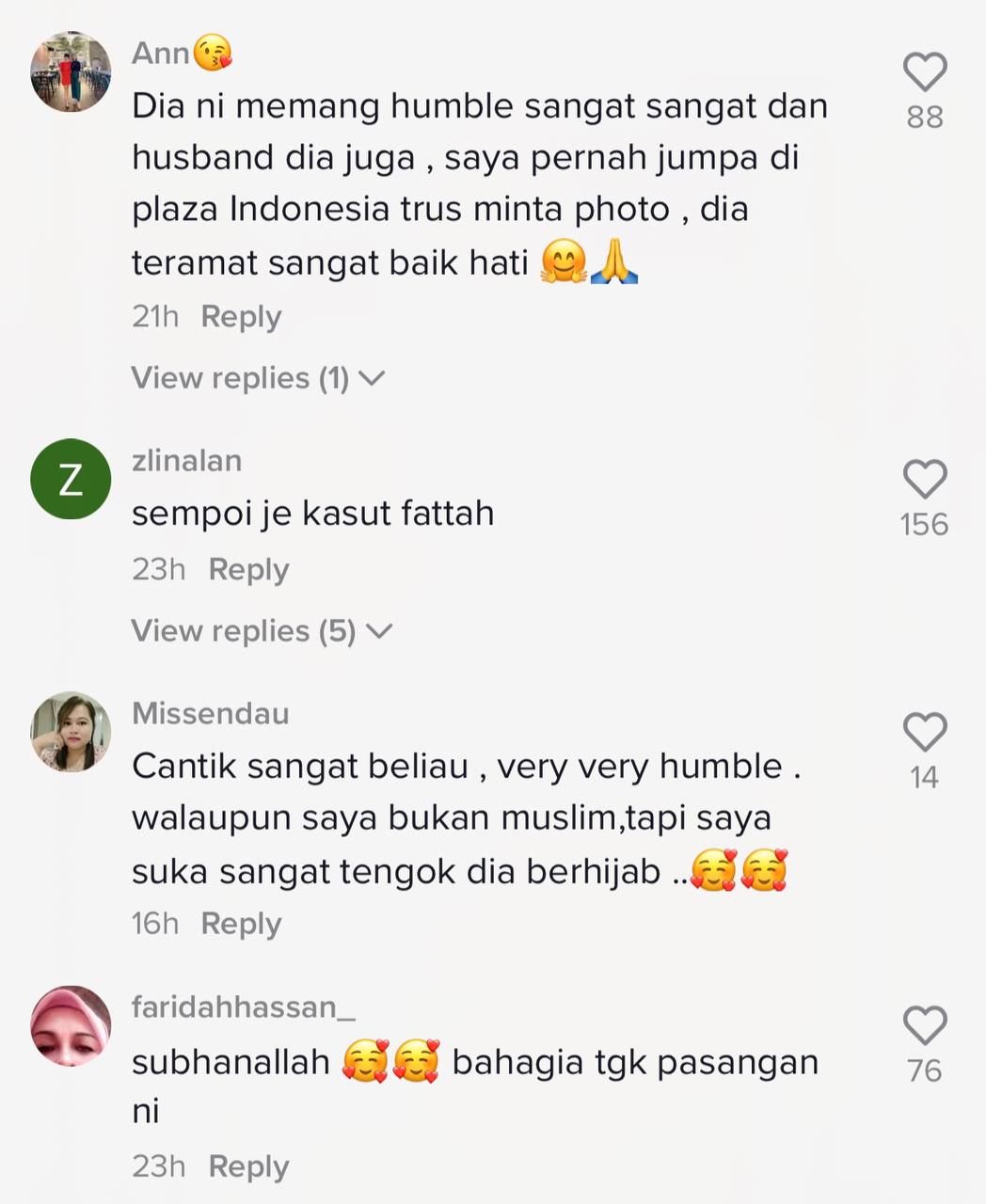The image size is (986, 1204).
Task: Open faridahhassan_'s profile avatar
Action: click(72, 1025)
